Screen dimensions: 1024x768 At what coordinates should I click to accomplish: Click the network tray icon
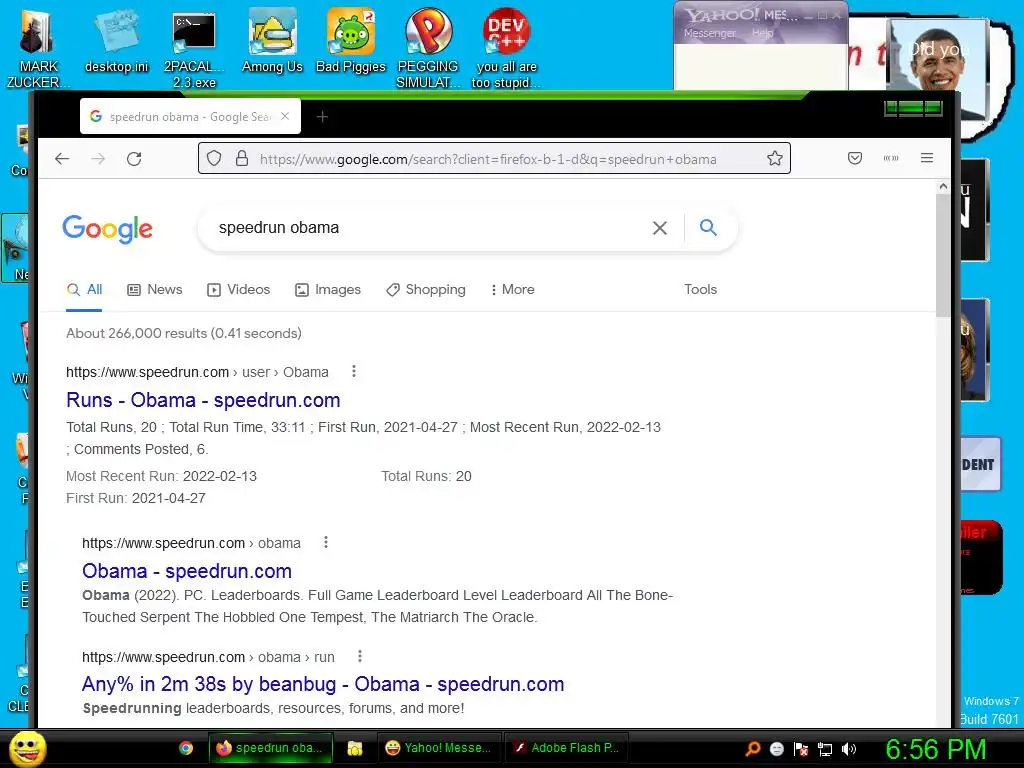pos(825,749)
